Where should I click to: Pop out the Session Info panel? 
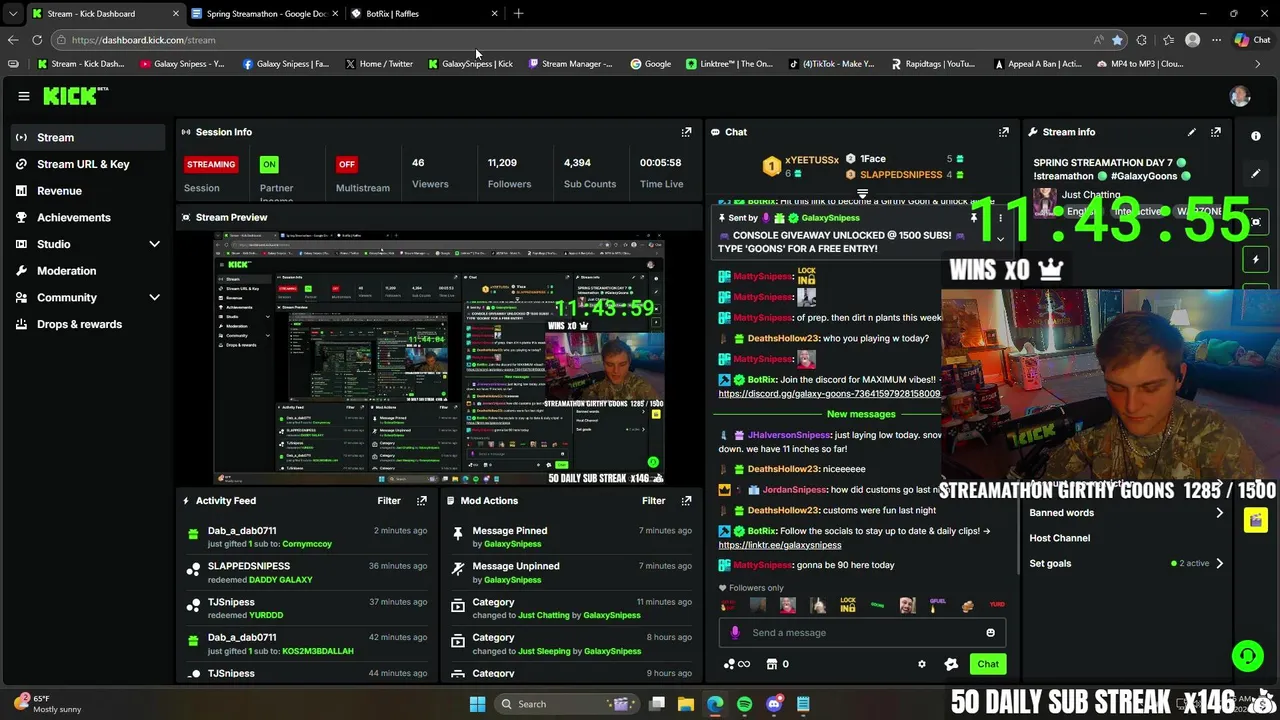point(686,132)
